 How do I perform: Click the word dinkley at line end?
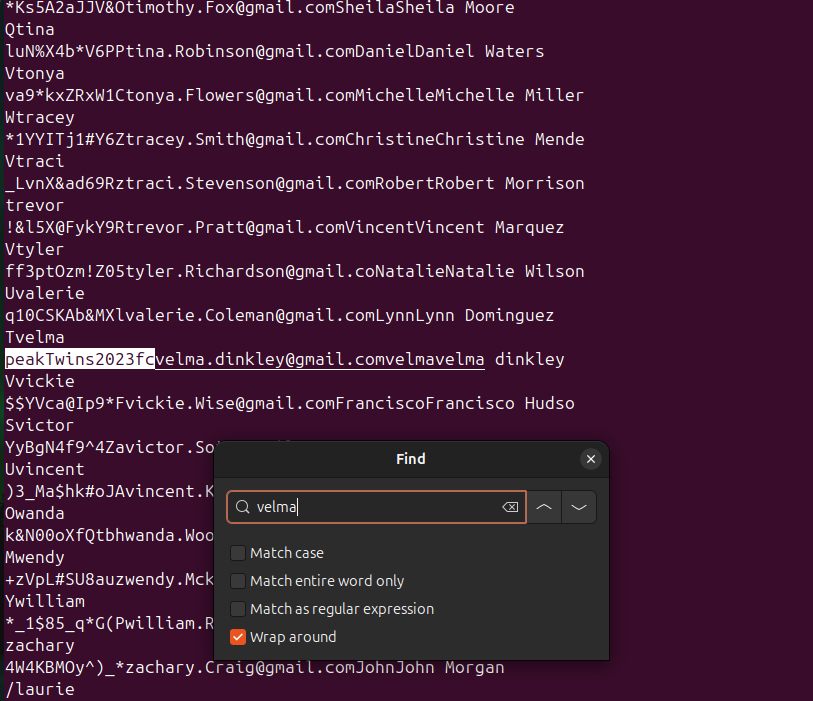[x=529, y=359]
